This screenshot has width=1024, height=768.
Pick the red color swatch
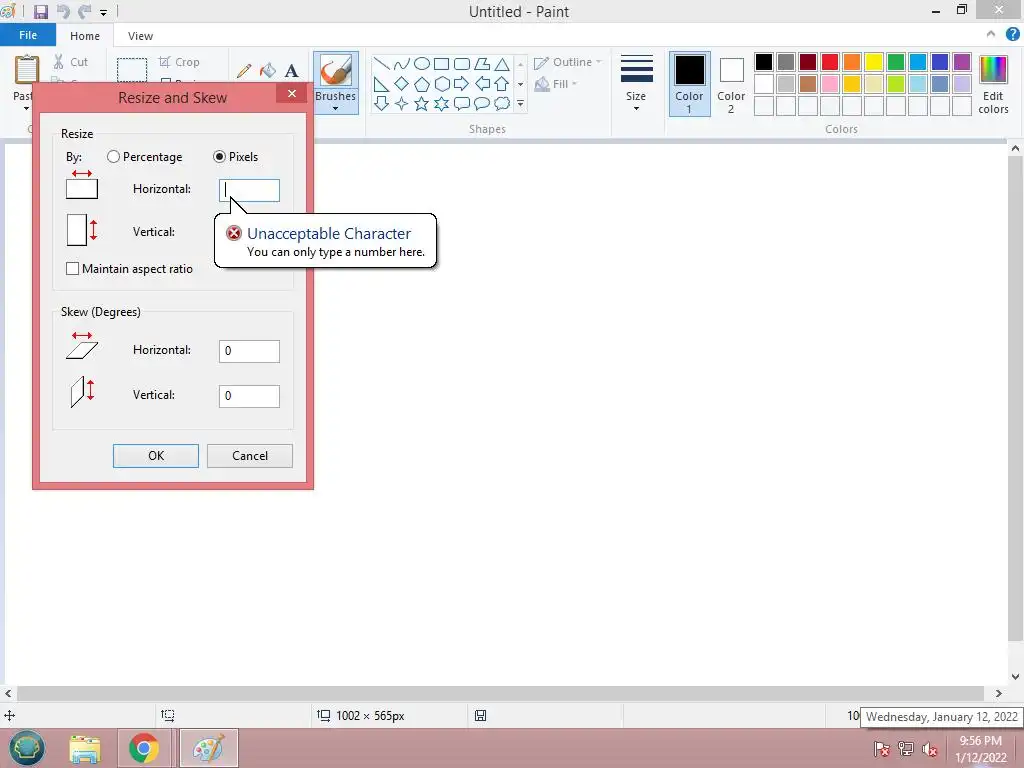coord(830,62)
